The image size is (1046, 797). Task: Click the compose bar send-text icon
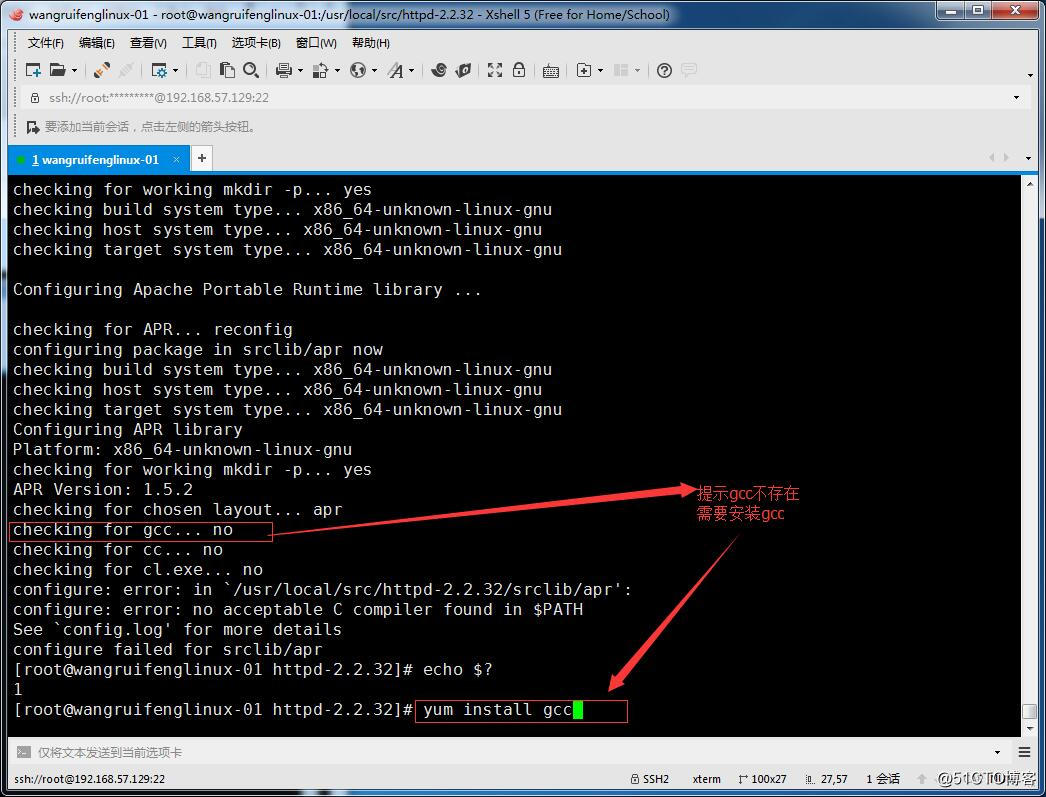point(23,752)
